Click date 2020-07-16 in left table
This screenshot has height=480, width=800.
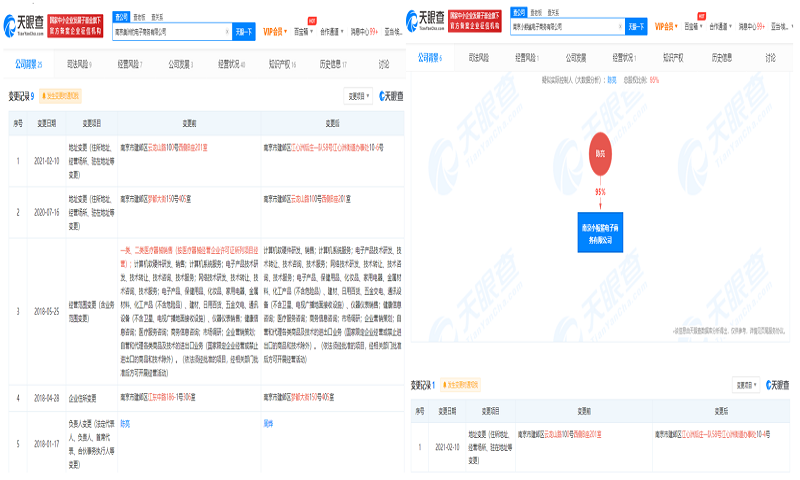point(46,212)
